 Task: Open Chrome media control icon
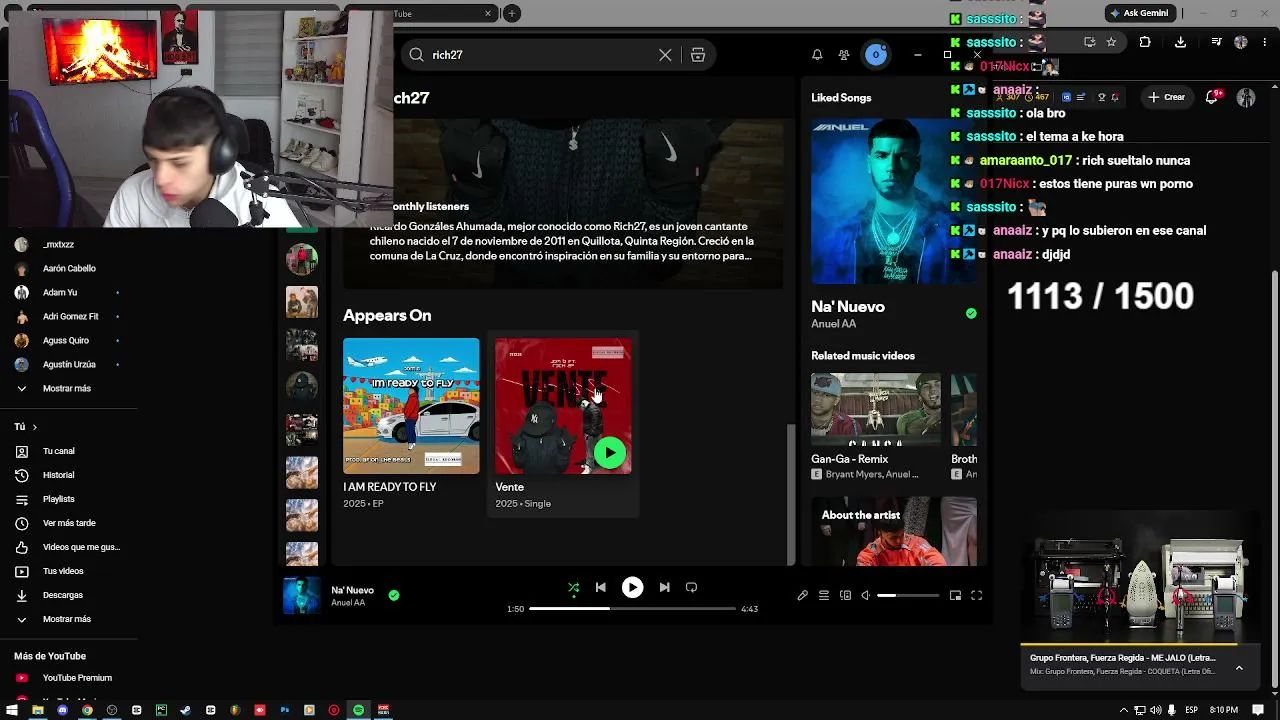click(1216, 42)
